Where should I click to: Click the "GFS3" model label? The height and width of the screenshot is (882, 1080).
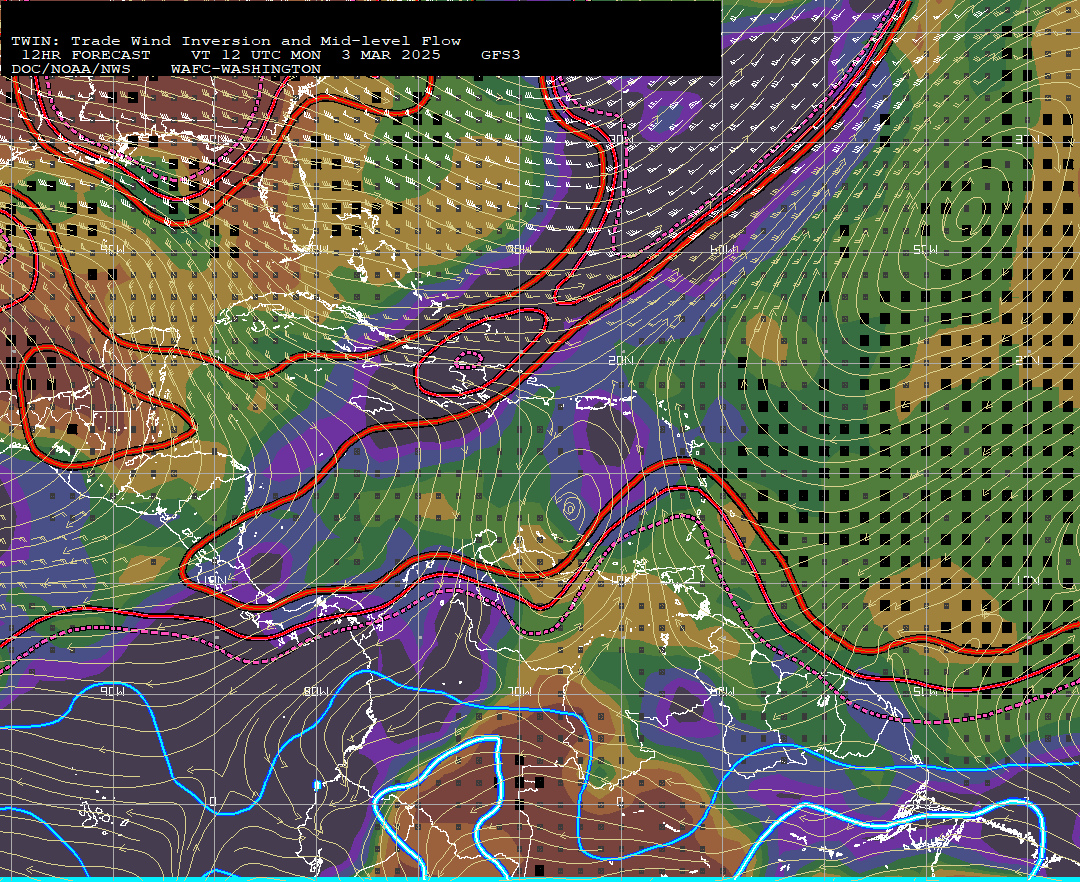(x=501, y=55)
